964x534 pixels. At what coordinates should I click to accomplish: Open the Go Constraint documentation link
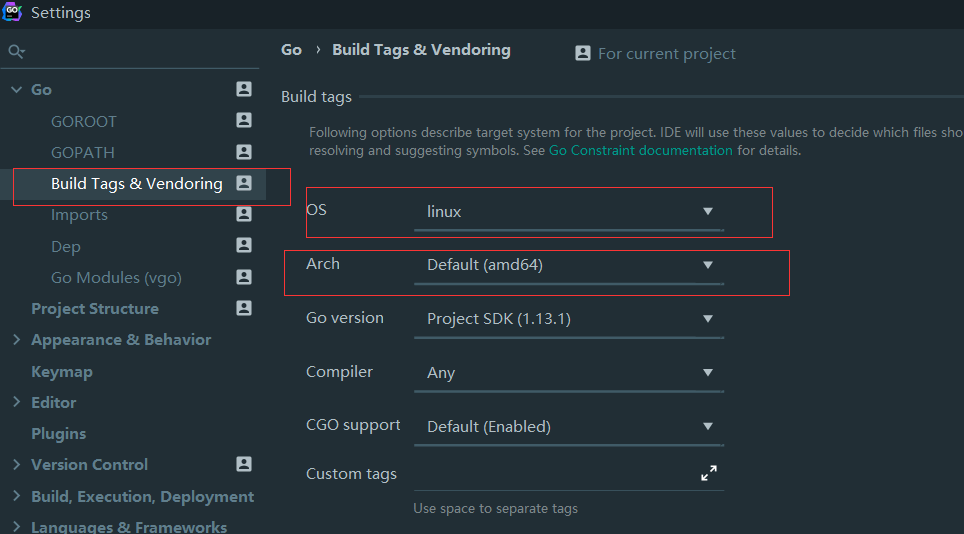(x=640, y=151)
